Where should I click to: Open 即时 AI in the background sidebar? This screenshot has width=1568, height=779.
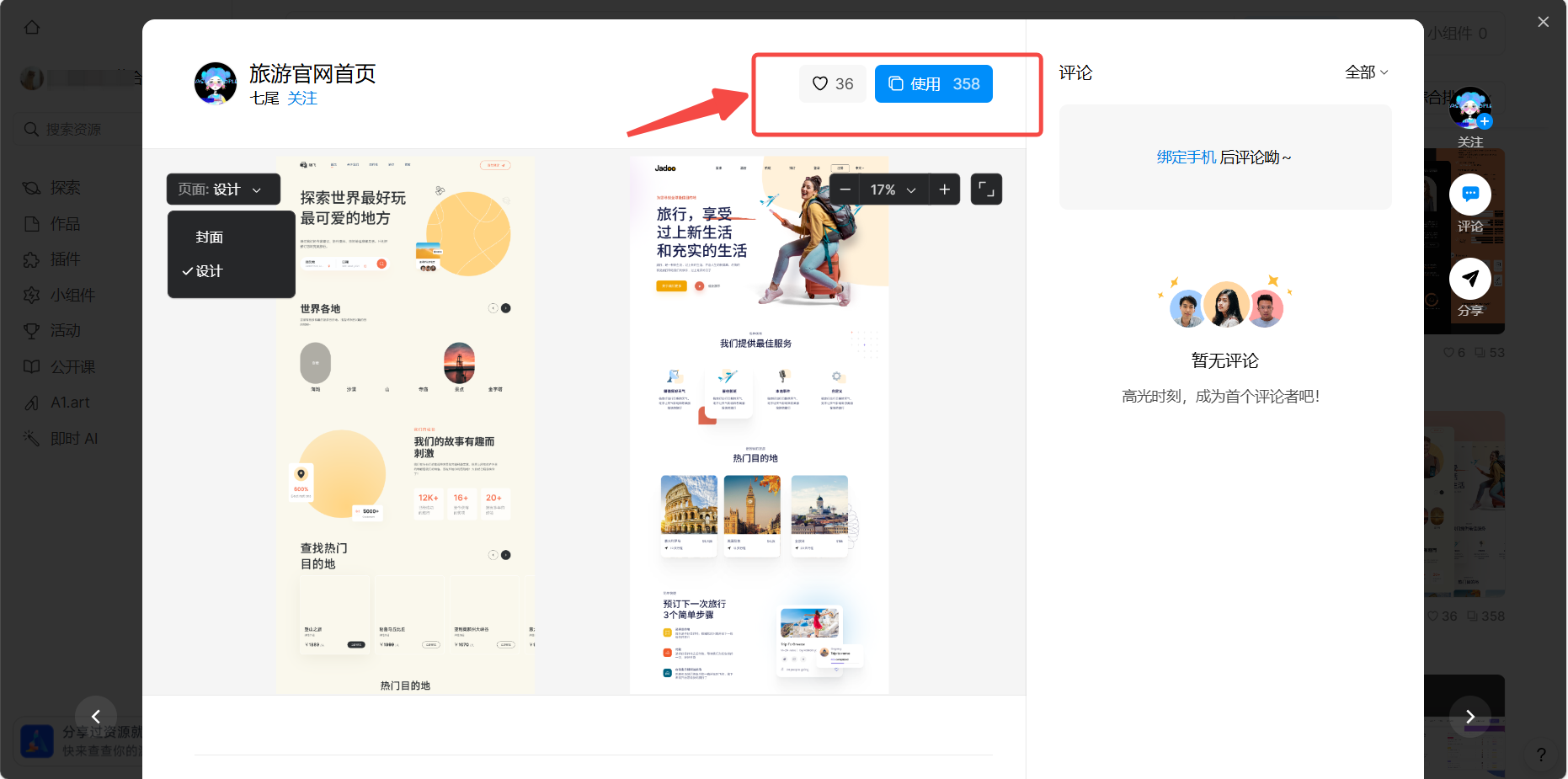61,439
